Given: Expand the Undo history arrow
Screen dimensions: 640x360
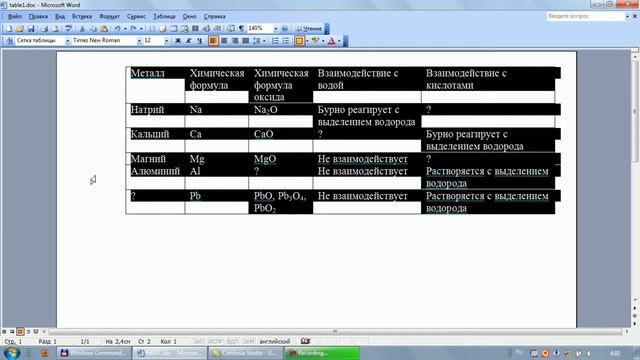Looking at the screenshot, I should pyautogui.click(x=125, y=29).
